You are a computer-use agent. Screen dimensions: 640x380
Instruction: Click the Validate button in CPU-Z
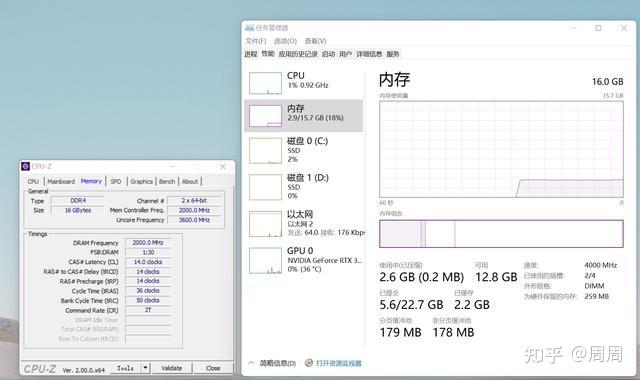(x=171, y=368)
